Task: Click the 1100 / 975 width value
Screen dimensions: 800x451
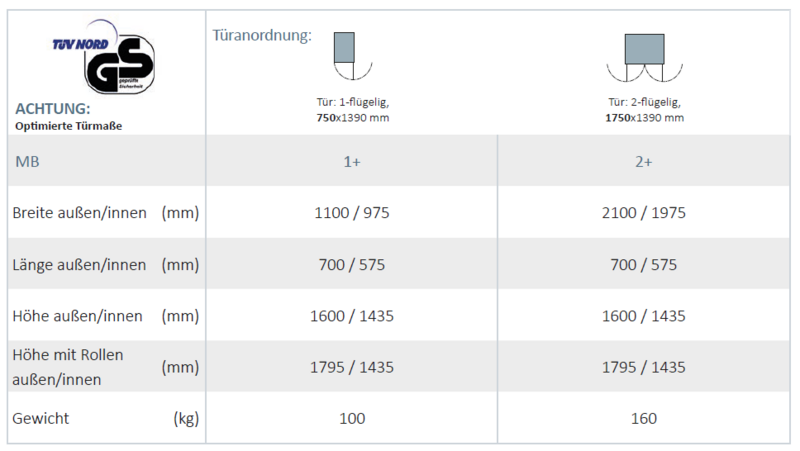Action: point(352,213)
